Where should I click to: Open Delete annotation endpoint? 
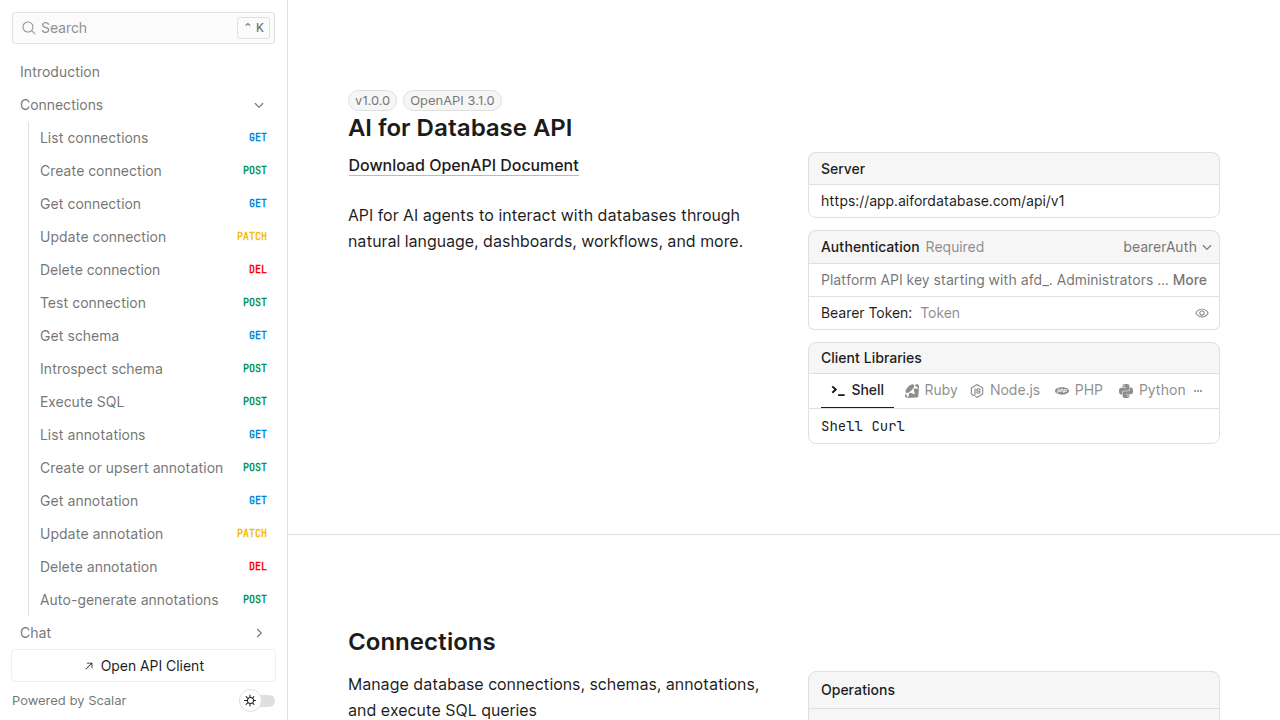(153, 567)
